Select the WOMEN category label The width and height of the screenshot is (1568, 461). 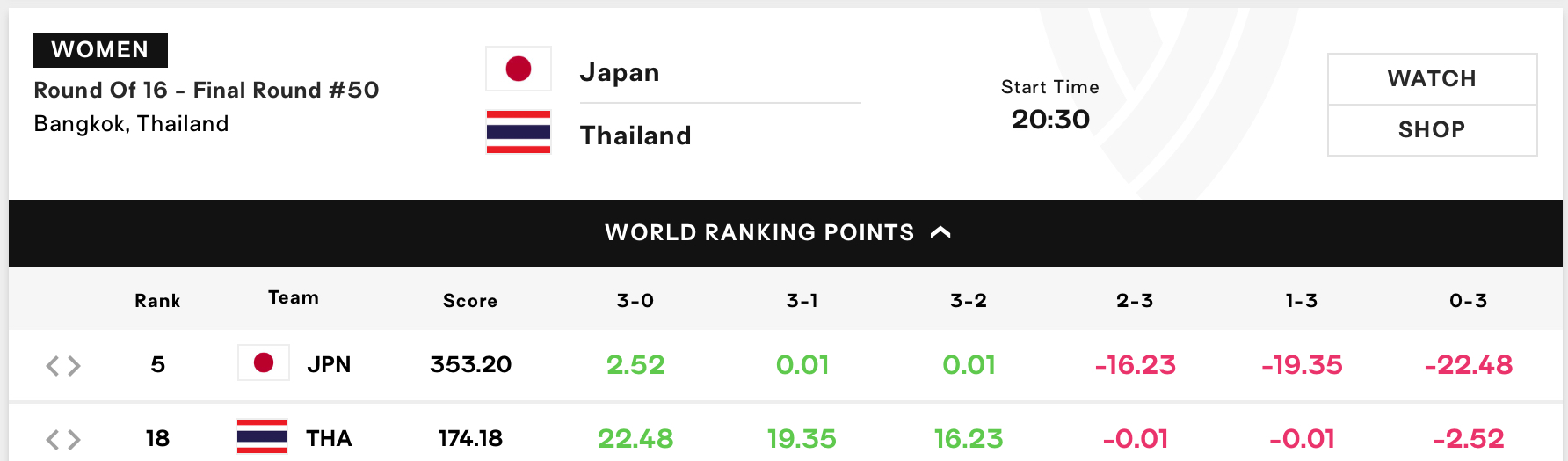(x=100, y=50)
